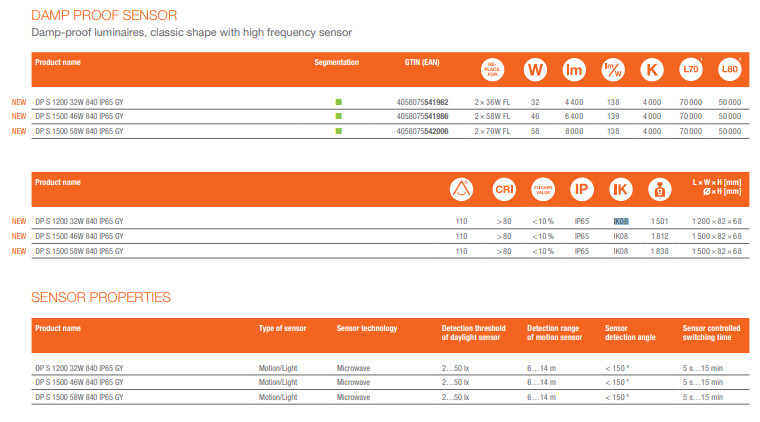The height and width of the screenshot is (422, 760).
Task: Click the Flicker Value icon
Action: pos(543,189)
